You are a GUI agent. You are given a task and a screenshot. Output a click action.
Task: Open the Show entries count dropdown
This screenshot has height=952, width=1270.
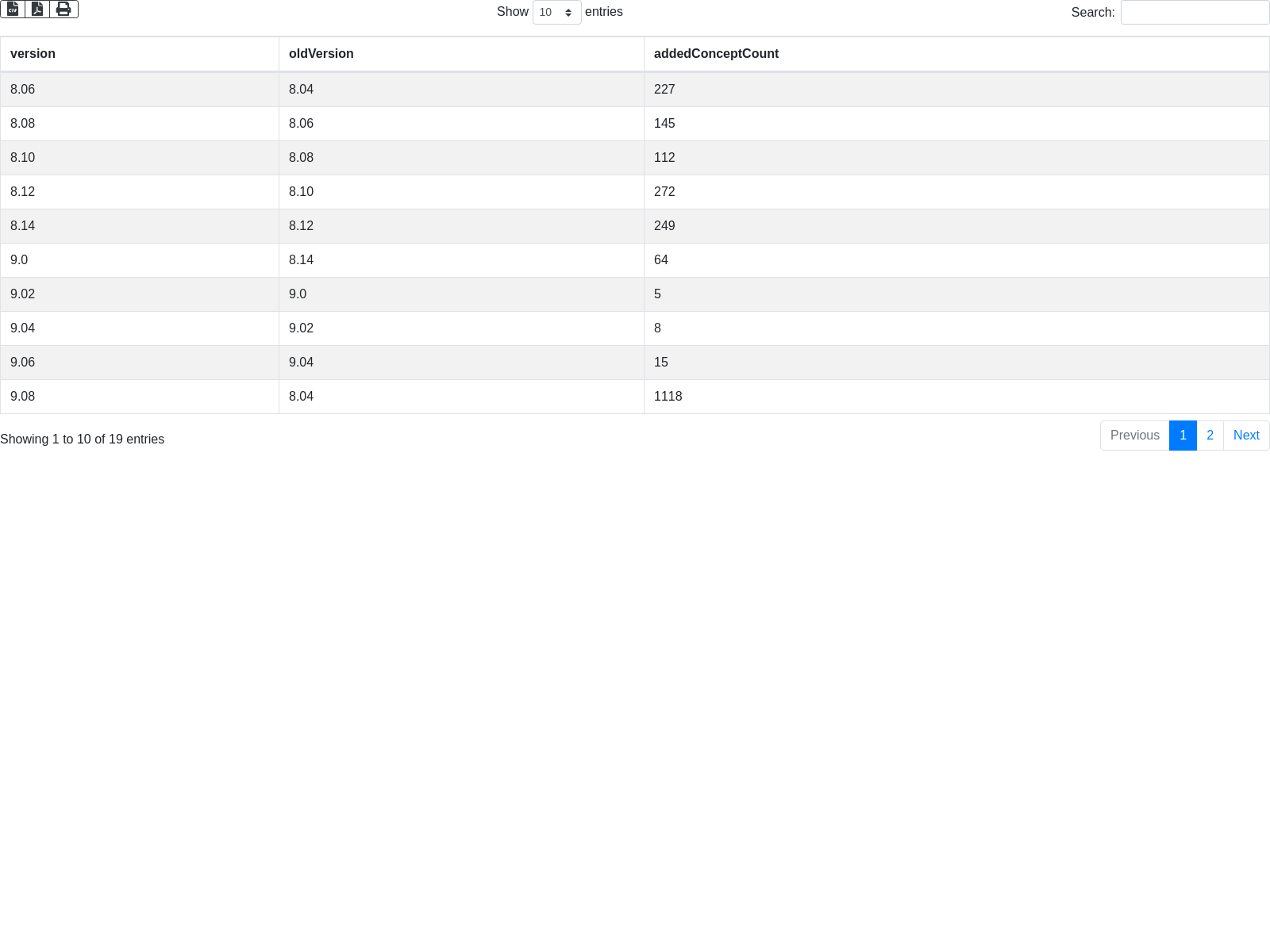coord(556,13)
